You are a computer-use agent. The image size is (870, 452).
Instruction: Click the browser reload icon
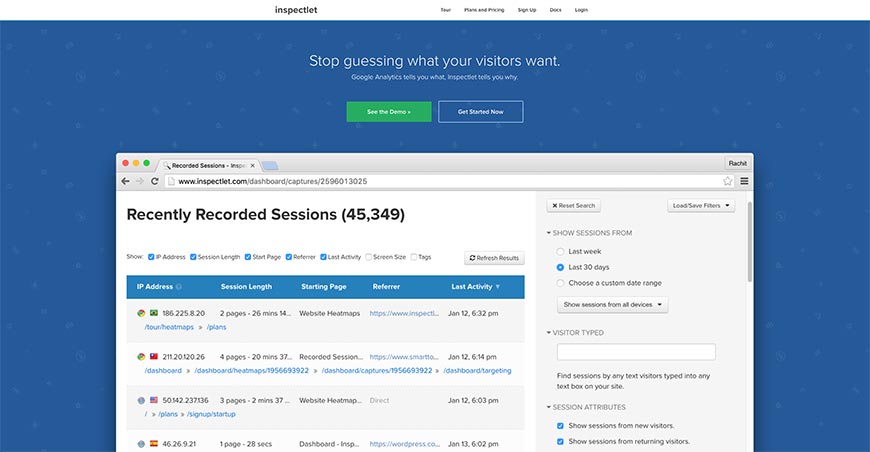pyautogui.click(x=154, y=181)
